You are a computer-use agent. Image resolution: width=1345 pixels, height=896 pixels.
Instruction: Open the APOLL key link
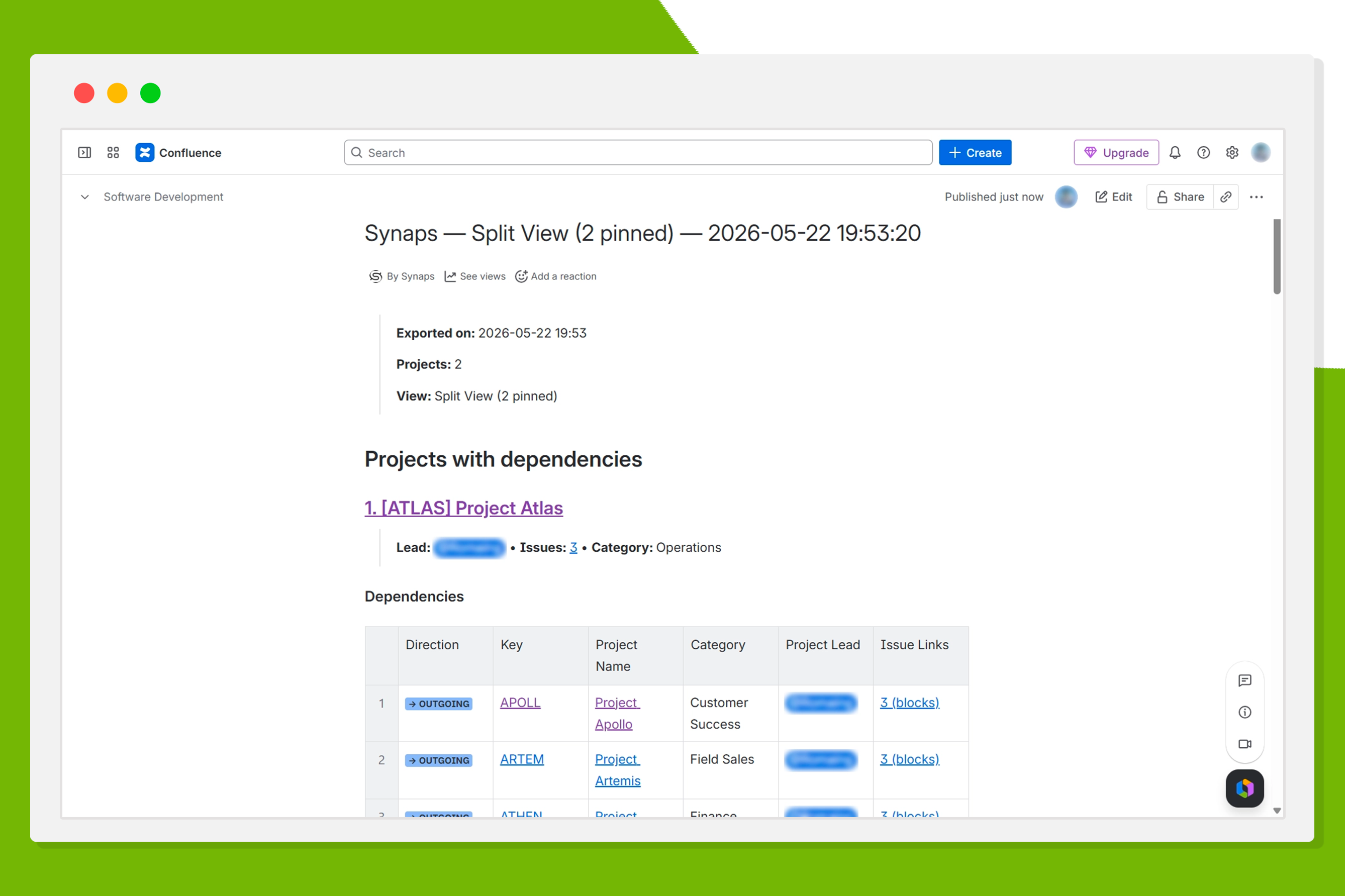[x=520, y=703]
